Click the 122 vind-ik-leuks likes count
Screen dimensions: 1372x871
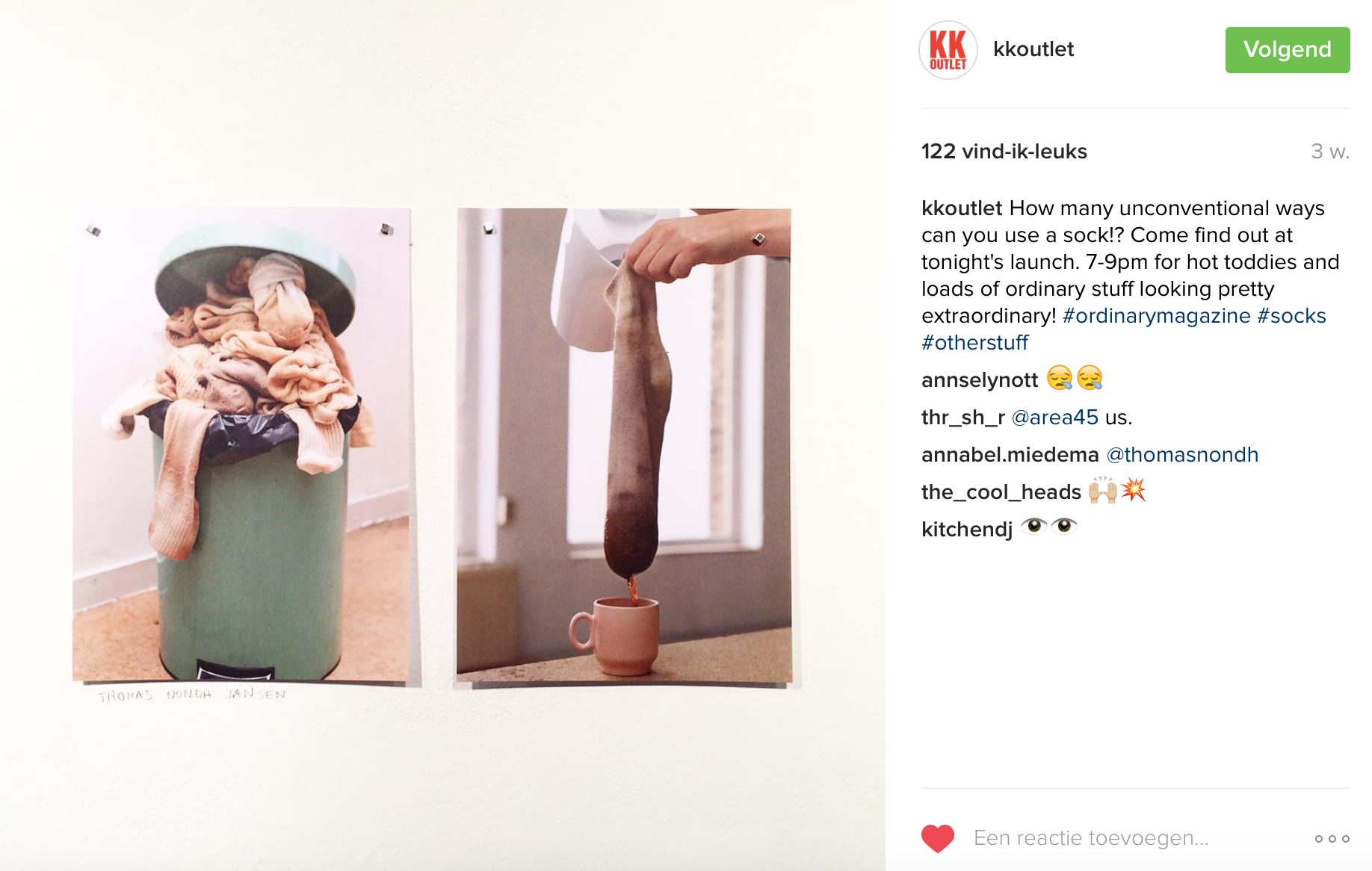[x=1004, y=152]
